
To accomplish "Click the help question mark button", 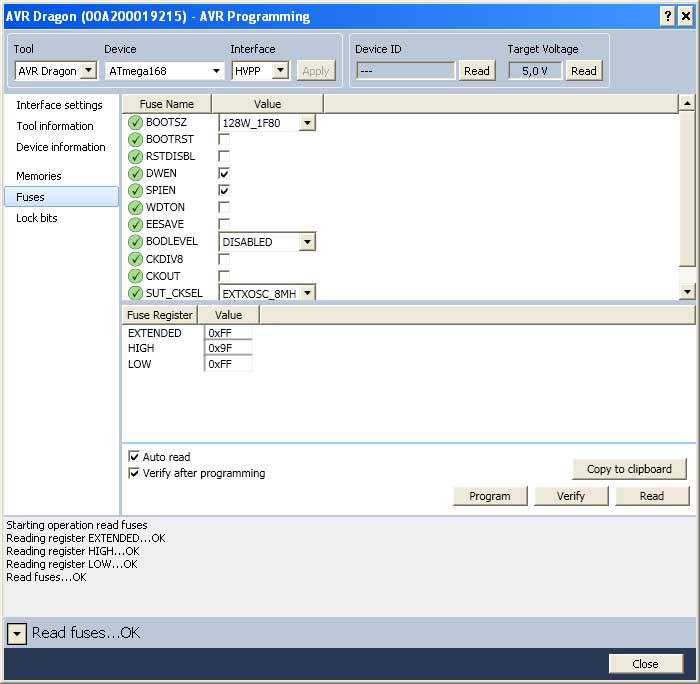I will [667, 17].
